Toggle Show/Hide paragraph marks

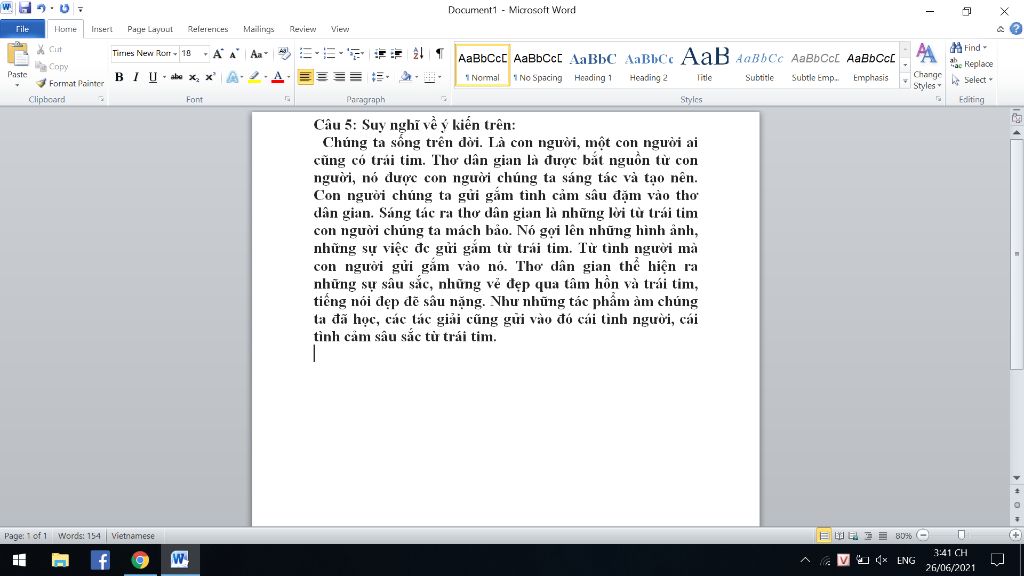[x=440, y=54]
